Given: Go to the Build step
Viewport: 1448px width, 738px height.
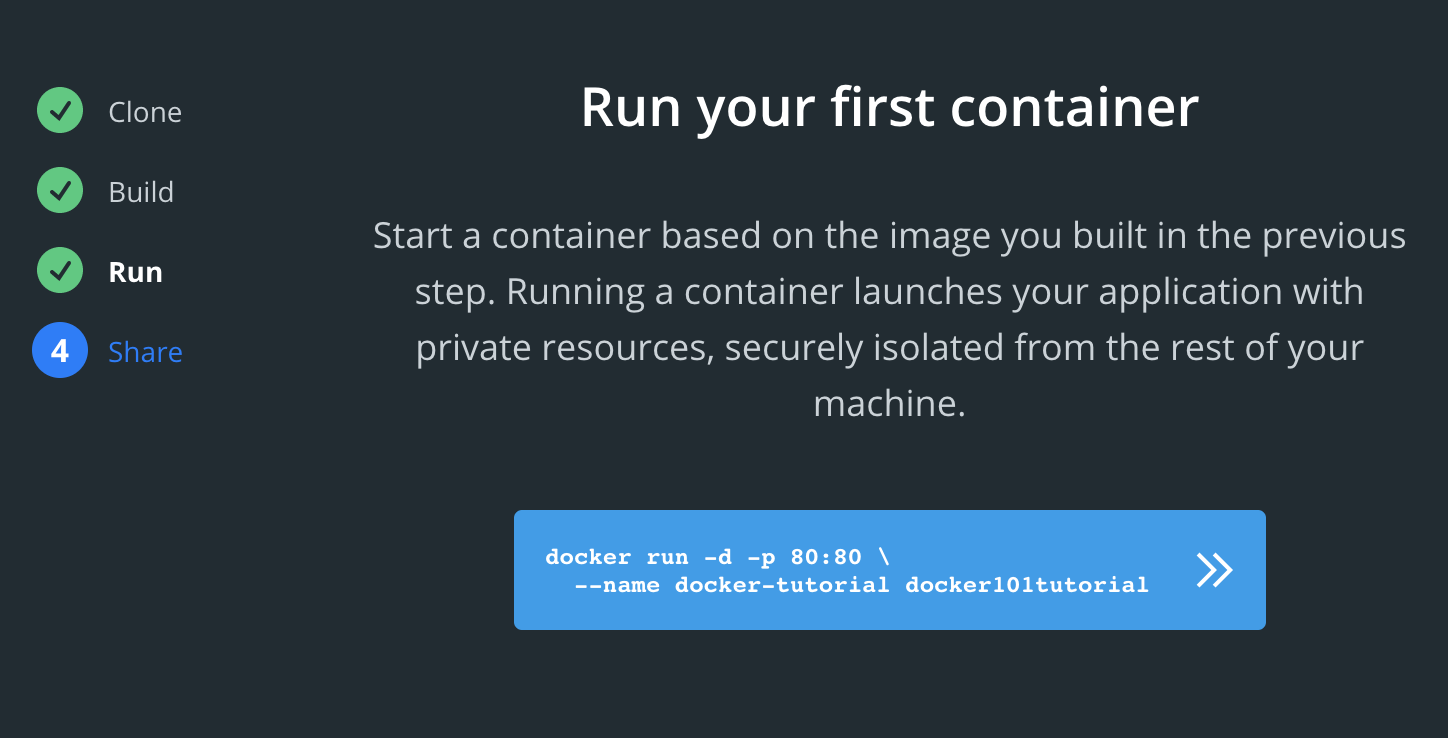Looking at the screenshot, I should pyautogui.click(x=141, y=192).
